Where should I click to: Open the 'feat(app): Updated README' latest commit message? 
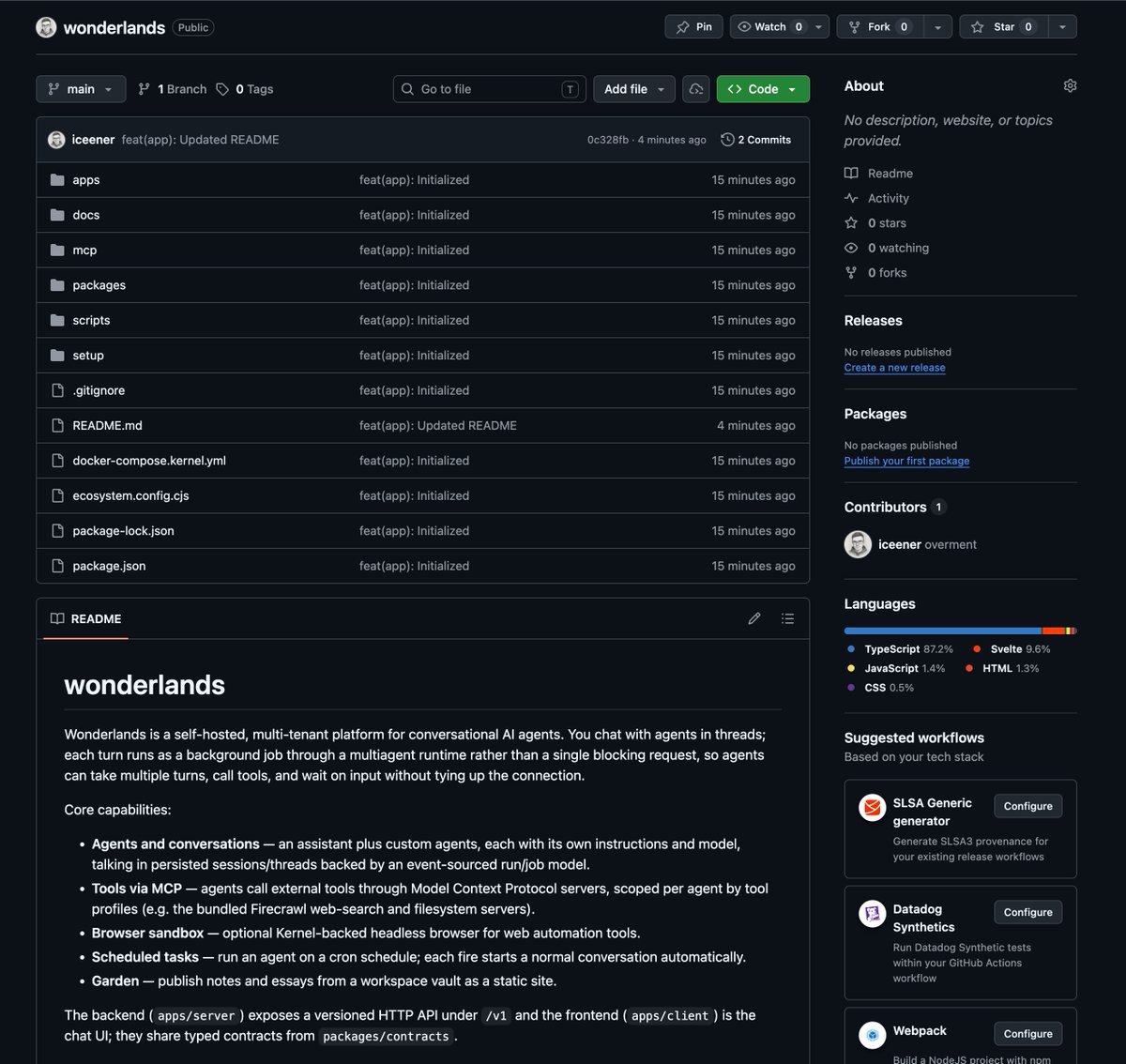point(200,140)
